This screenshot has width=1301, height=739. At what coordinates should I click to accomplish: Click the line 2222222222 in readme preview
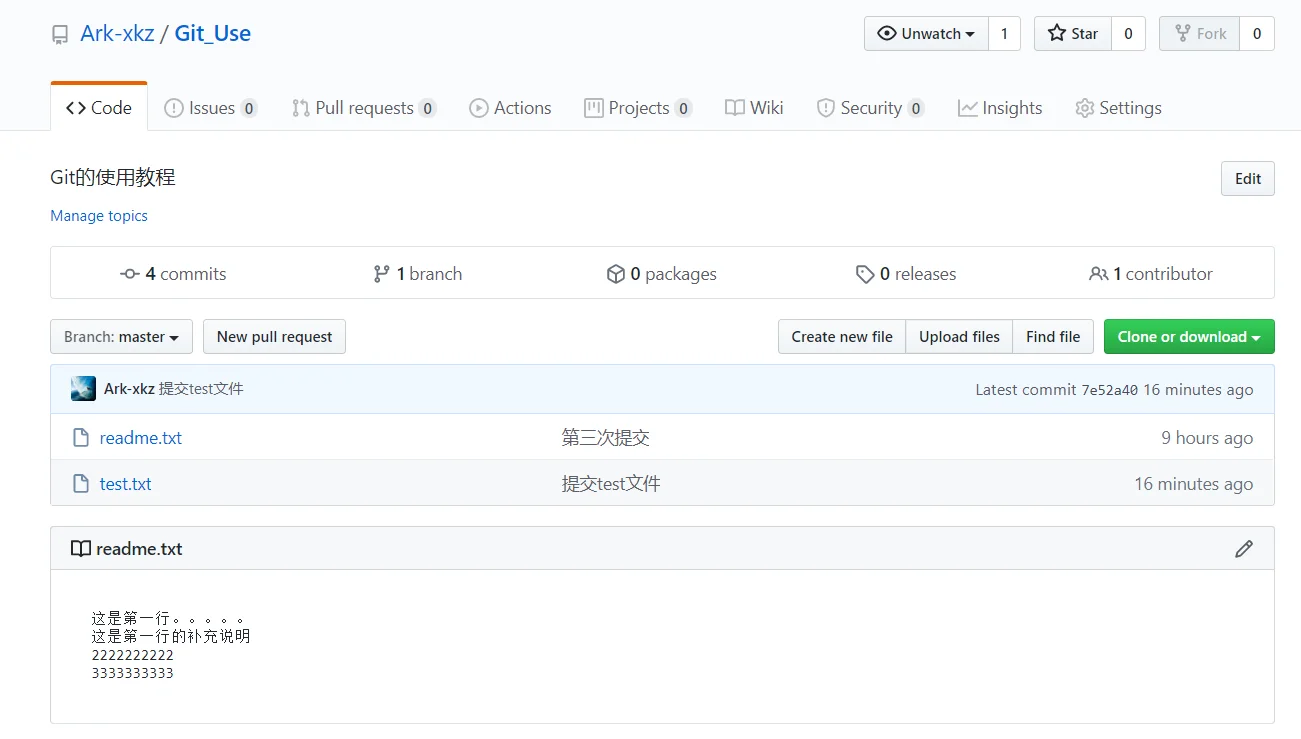point(132,655)
